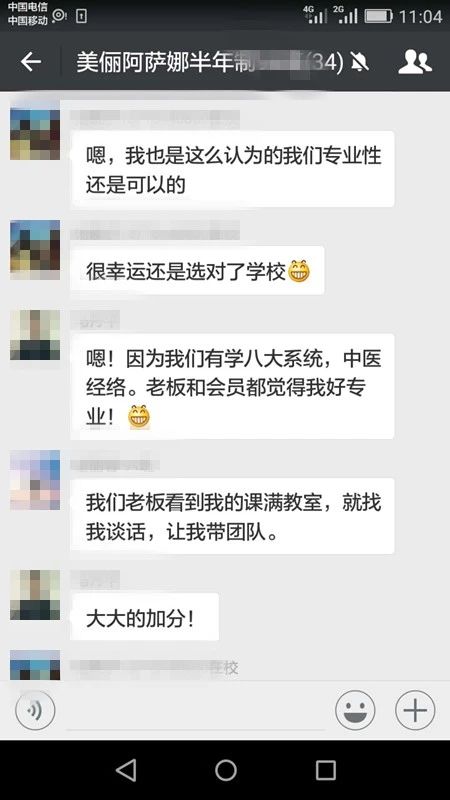Tap the muted notification bell icon
The image size is (450, 800).
tap(360, 63)
